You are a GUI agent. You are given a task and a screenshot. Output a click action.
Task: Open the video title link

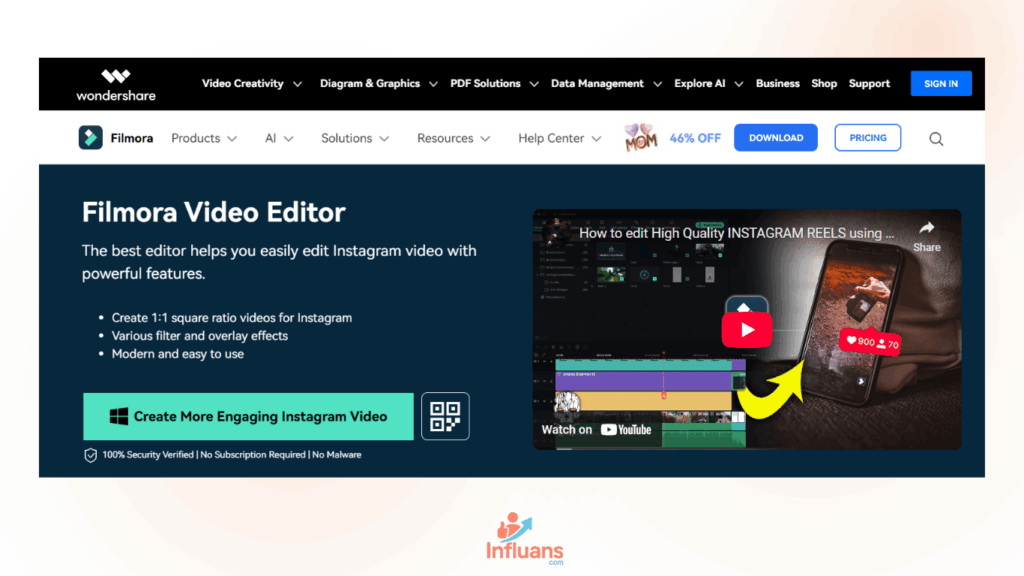(737, 233)
